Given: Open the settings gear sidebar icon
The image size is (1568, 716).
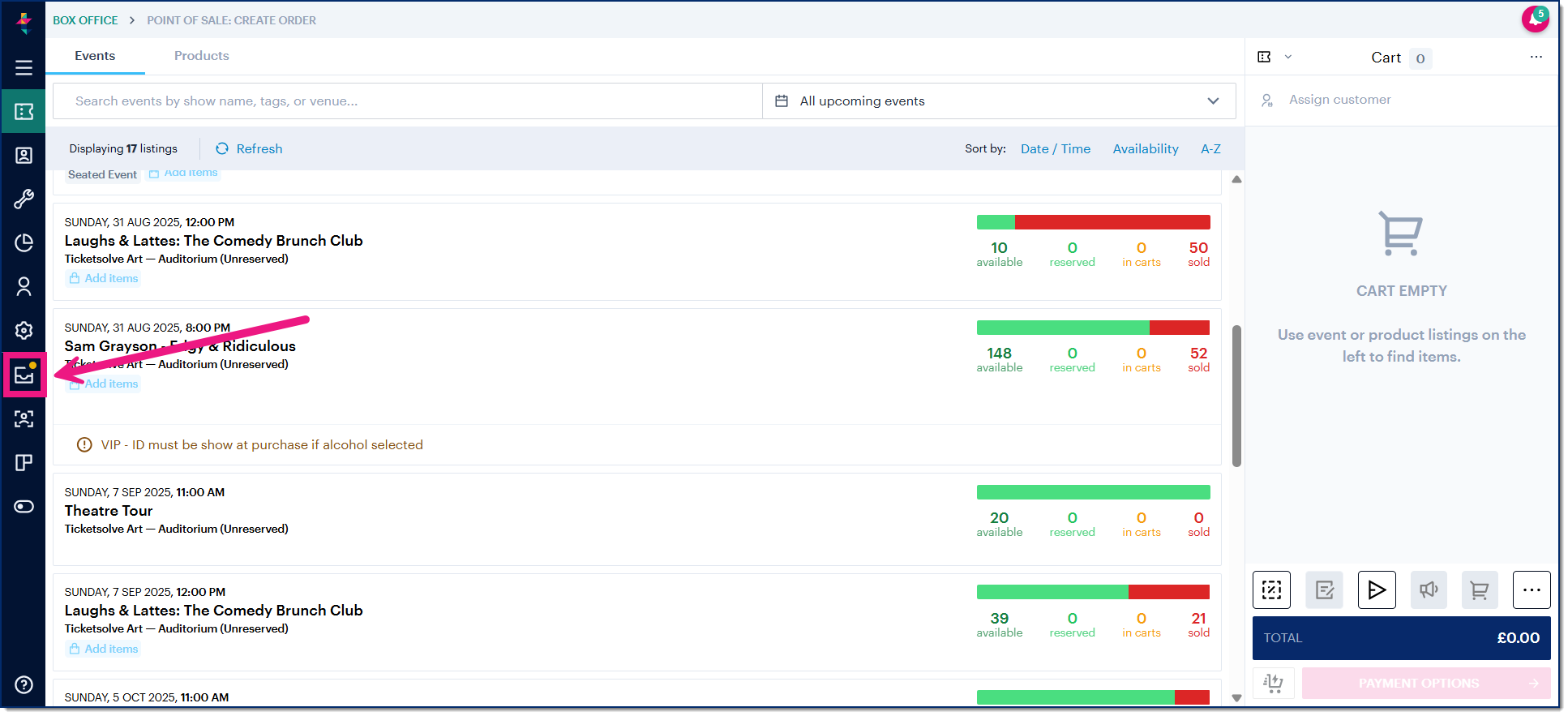Looking at the screenshot, I should 24,330.
